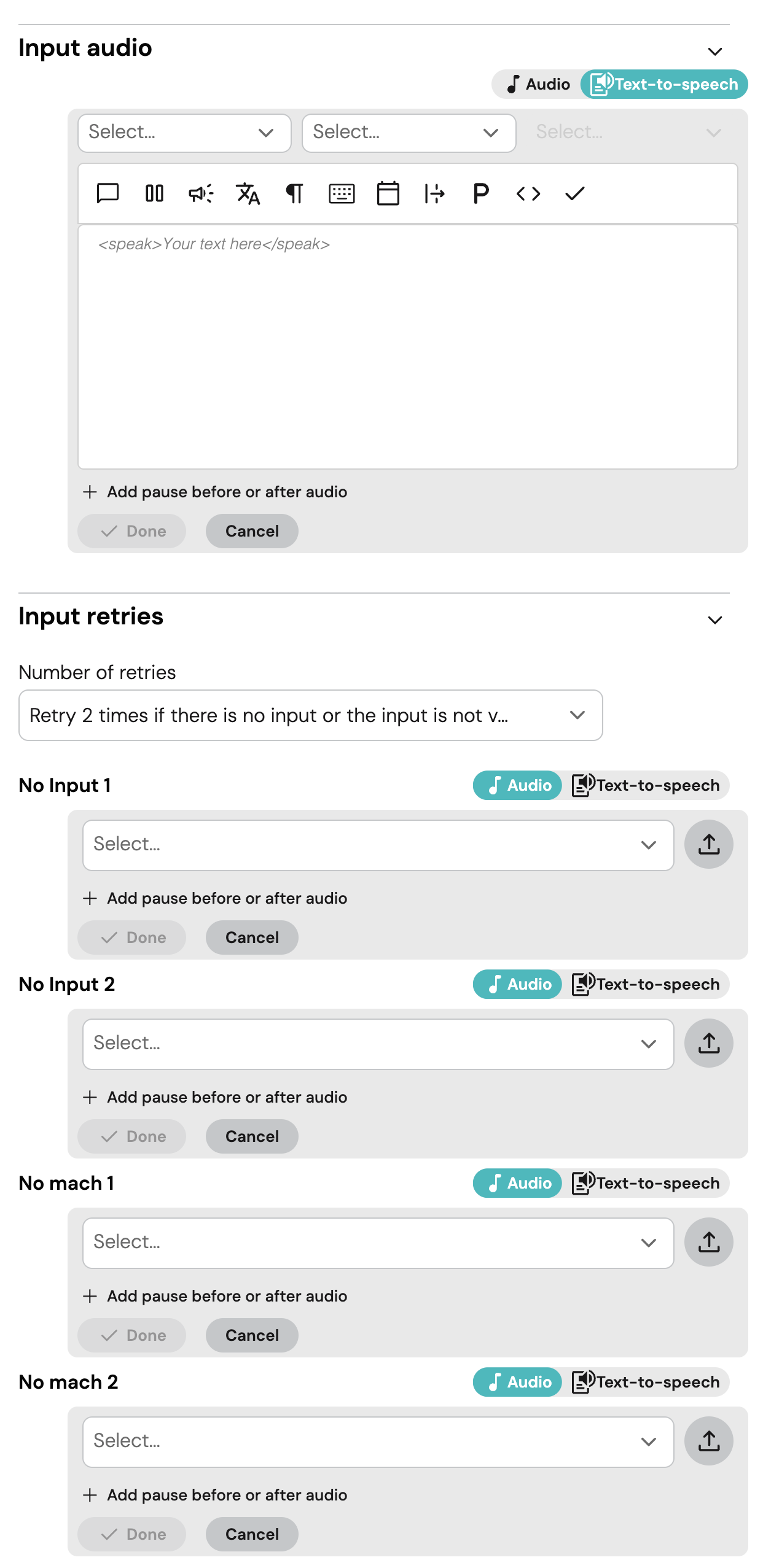
Task: Click into the SSML speak text area
Action: pos(407,347)
